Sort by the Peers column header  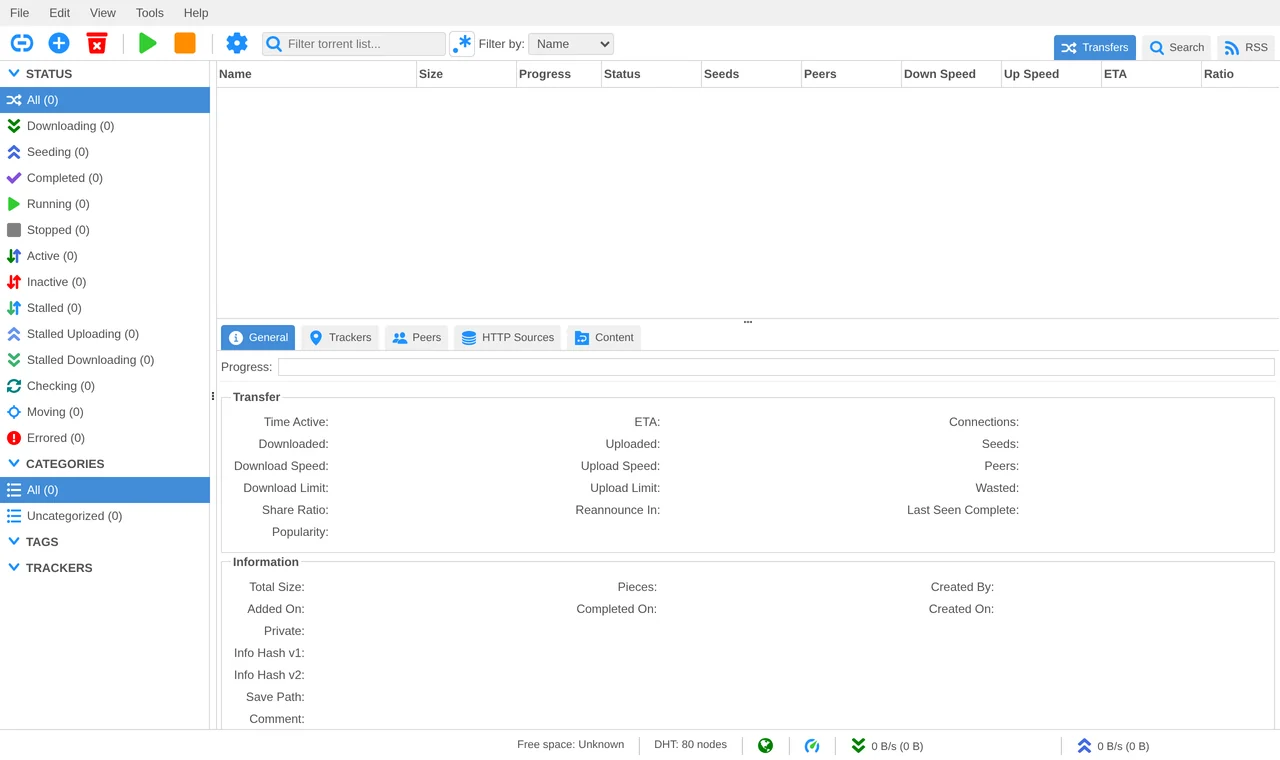click(x=851, y=74)
